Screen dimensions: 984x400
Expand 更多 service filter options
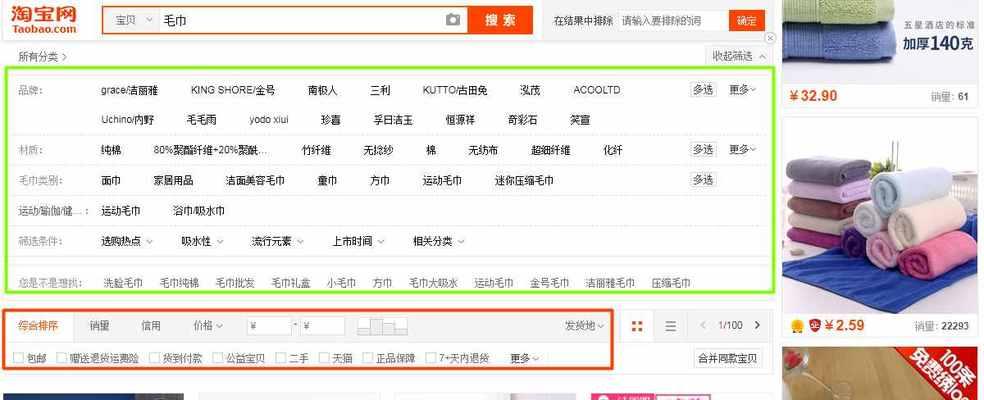[524, 359]
